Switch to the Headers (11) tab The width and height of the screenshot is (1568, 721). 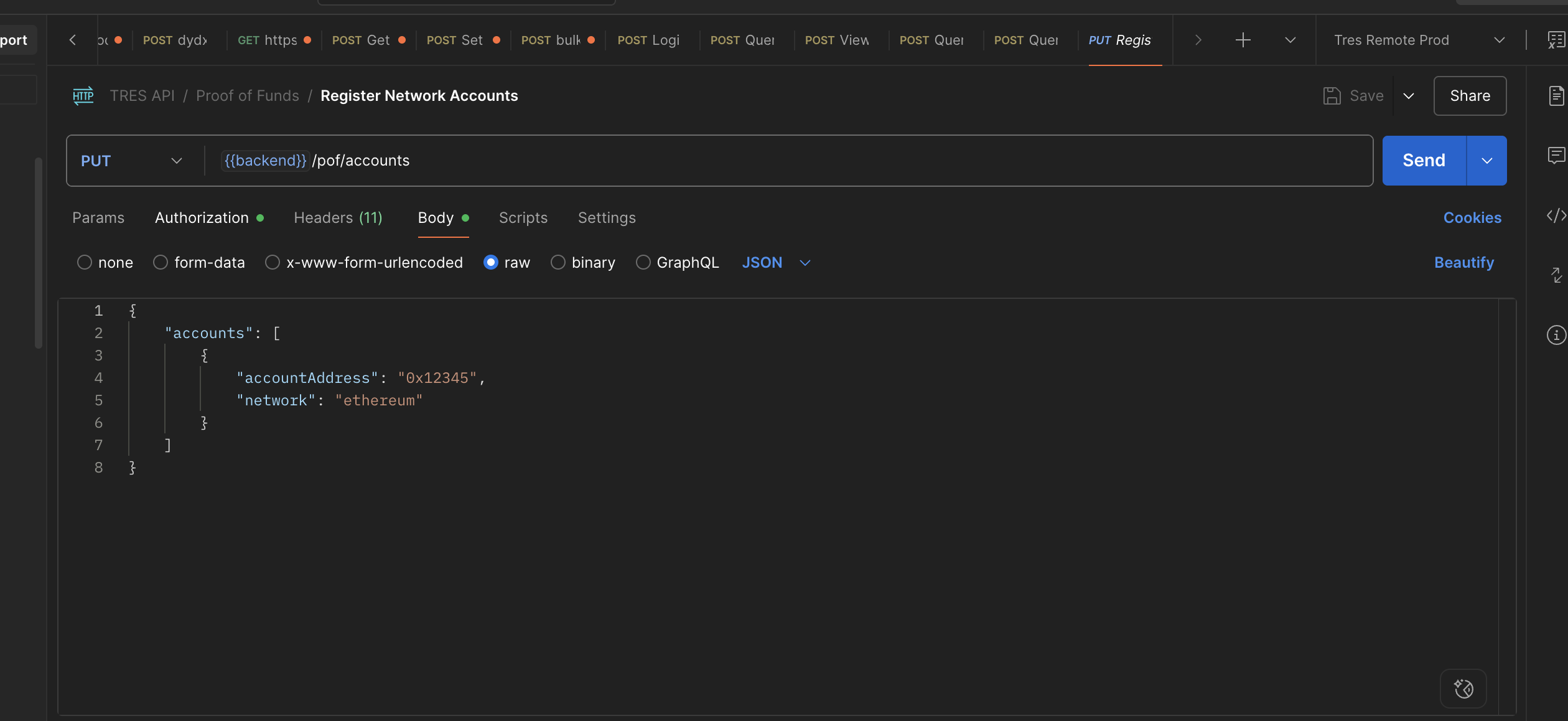(x=338, y=218)
